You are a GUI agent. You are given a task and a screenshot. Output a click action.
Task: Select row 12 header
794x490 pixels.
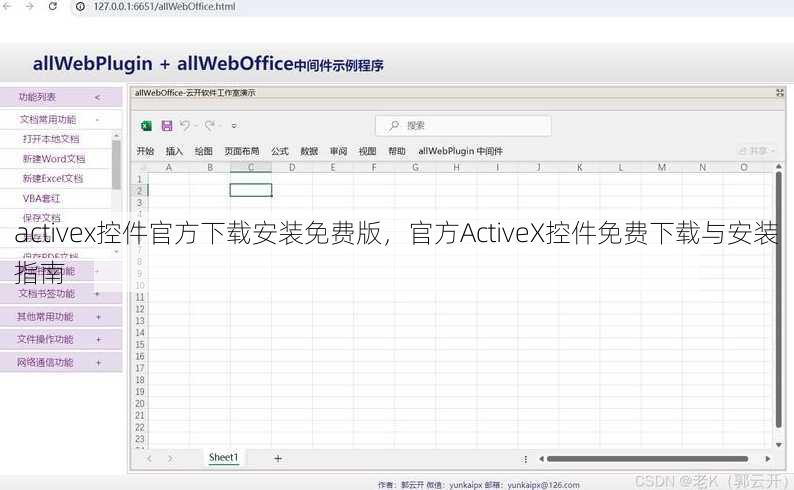(140, 309)
